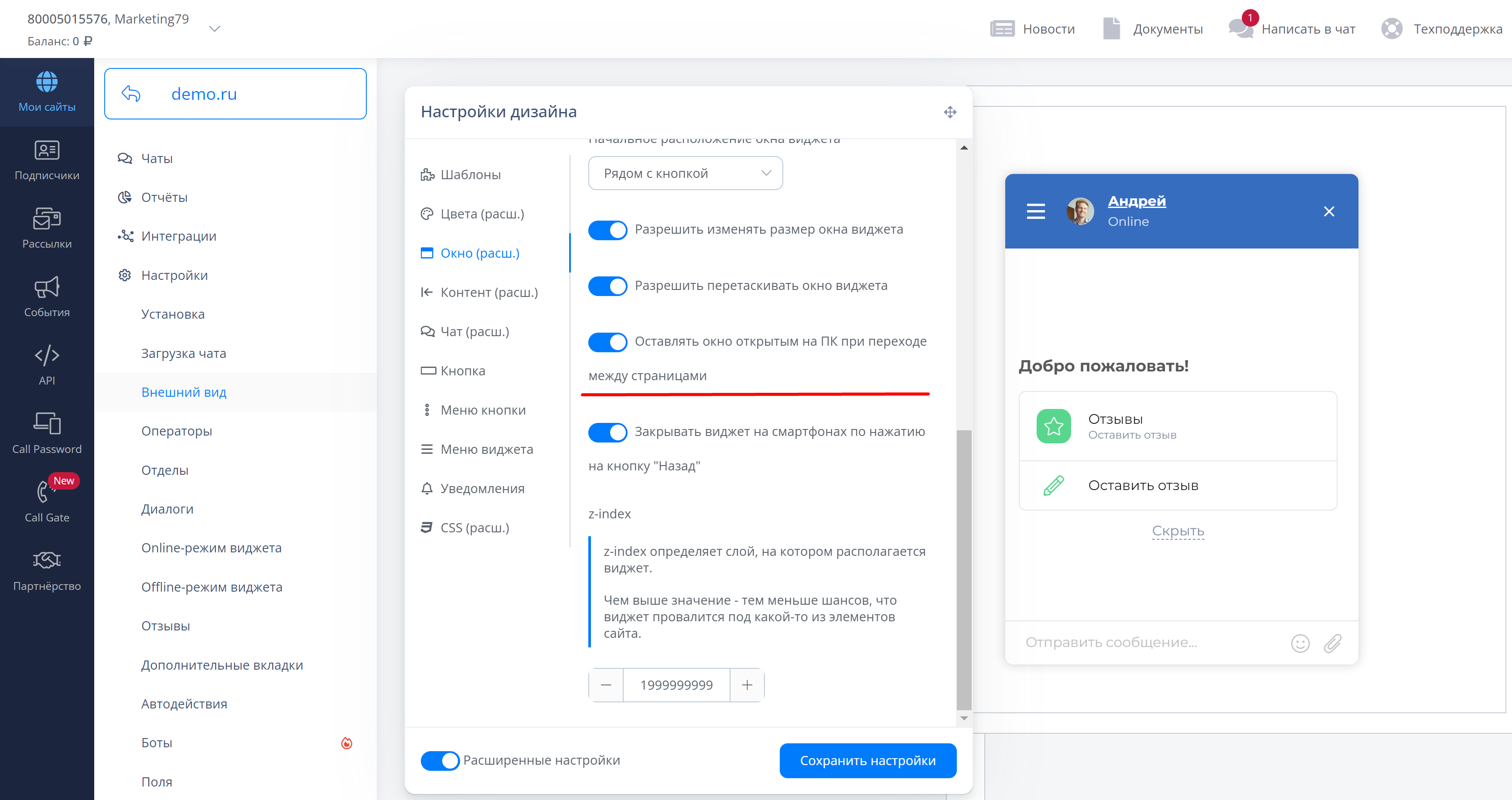Click the paperclip attachment icon

point(1332,643)
